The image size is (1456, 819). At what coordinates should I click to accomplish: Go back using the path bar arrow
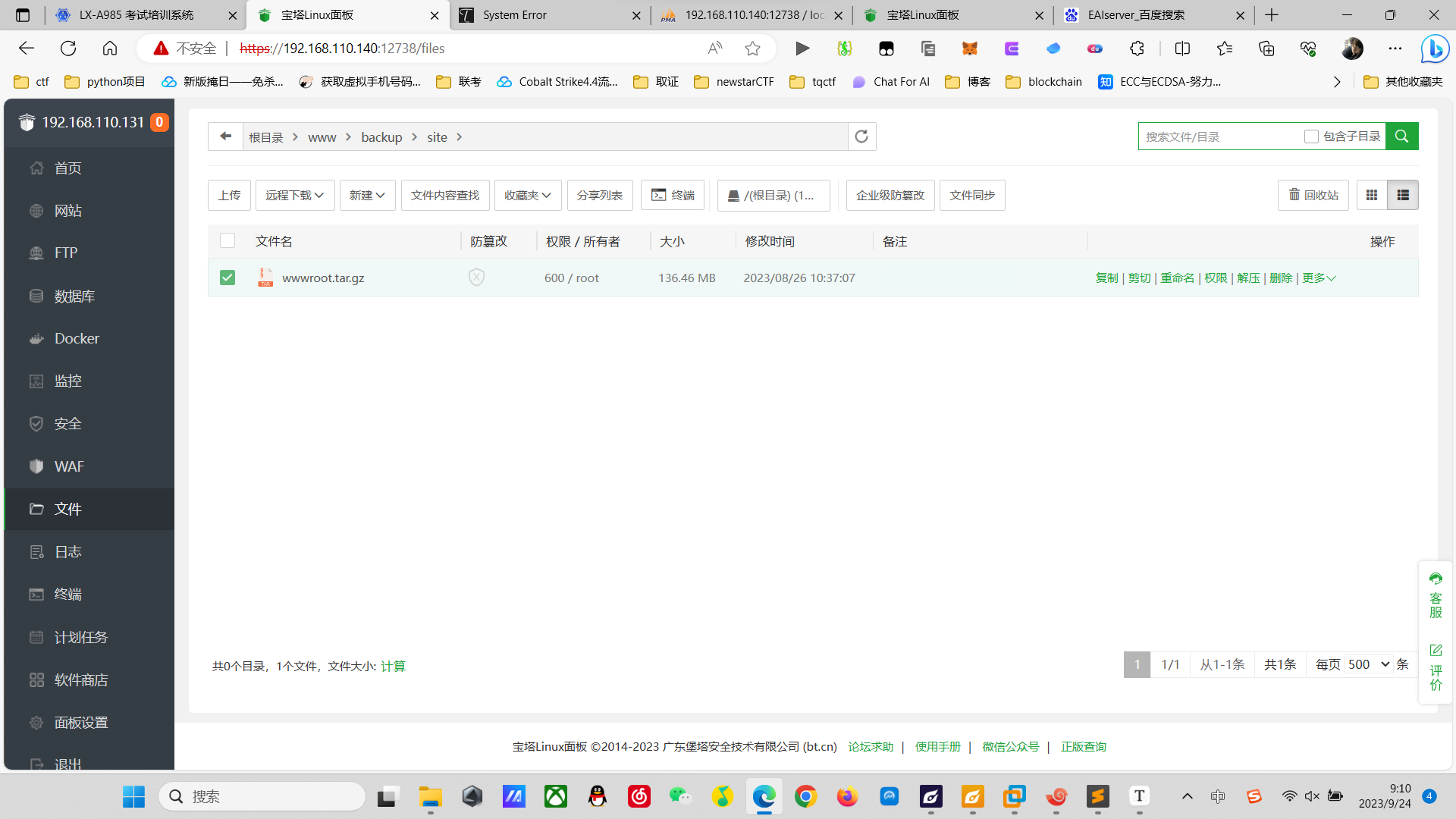[225, 136]
